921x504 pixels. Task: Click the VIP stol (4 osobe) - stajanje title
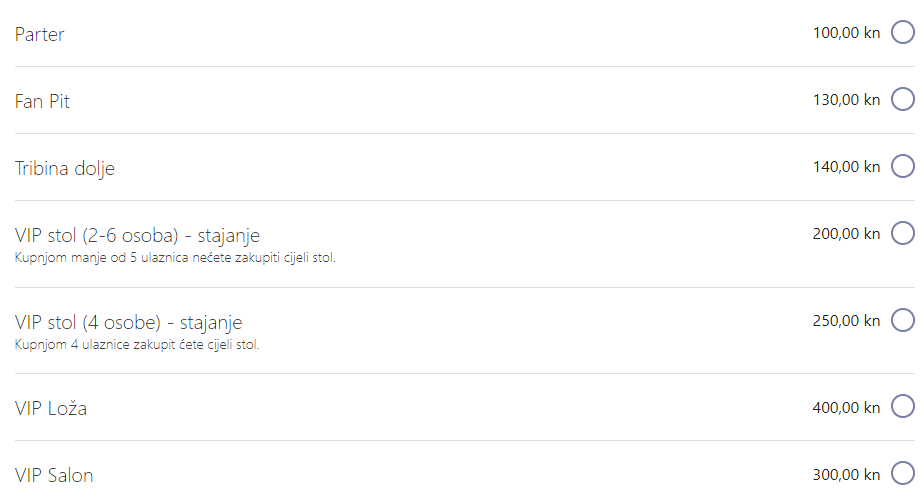129,323
